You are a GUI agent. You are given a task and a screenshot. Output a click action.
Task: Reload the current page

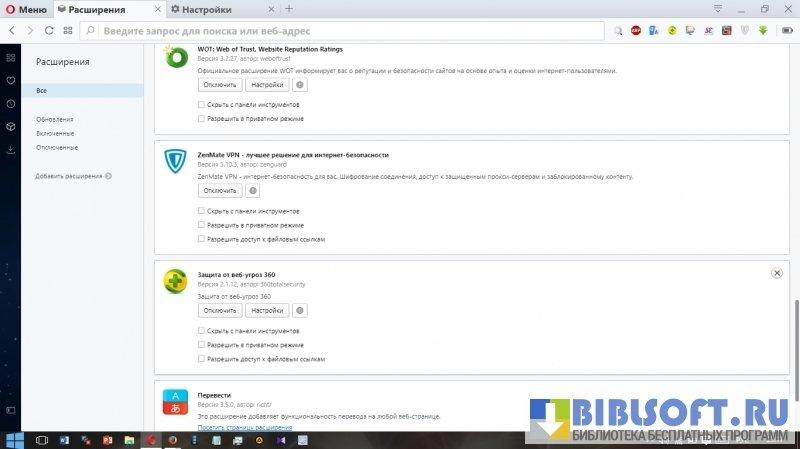pos(49,31)
